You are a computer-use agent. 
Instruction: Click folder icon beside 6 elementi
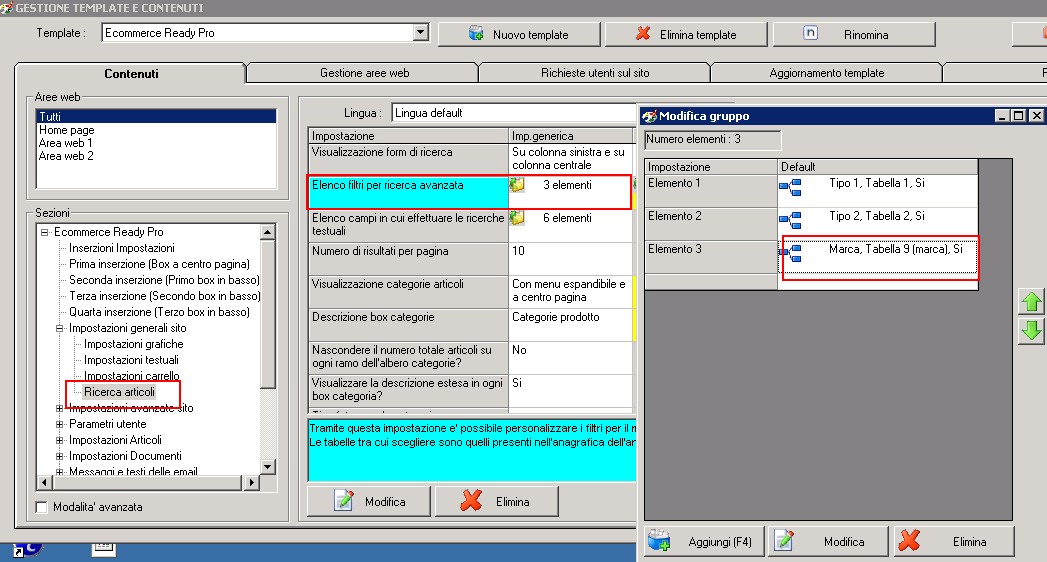517,218
